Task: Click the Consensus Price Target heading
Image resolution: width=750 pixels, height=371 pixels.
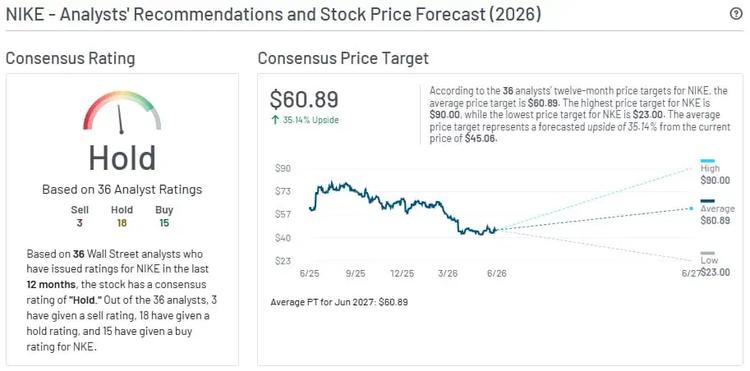Action: [343, 59]
